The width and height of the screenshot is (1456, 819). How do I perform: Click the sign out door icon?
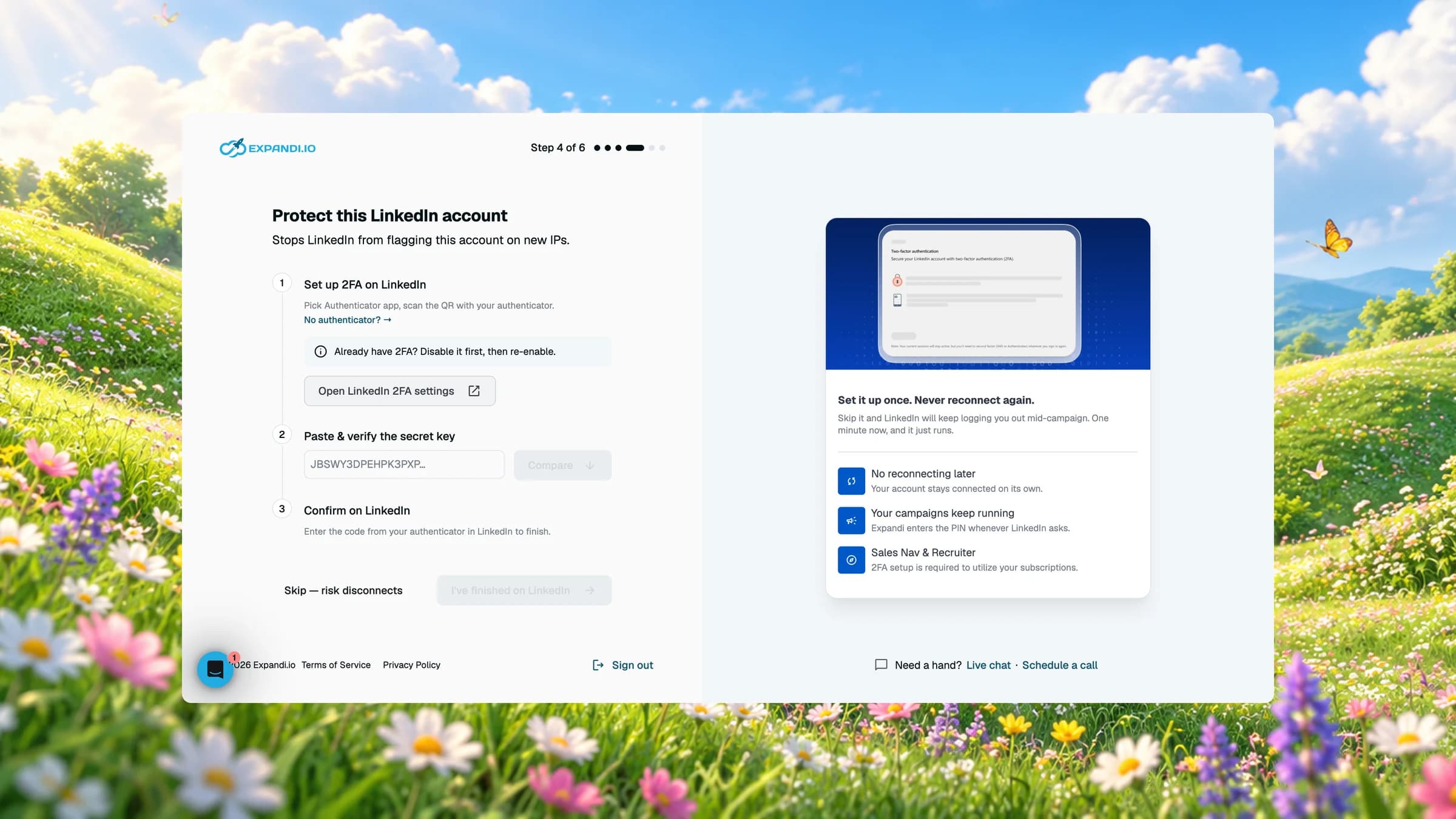pyautogui.click(x=598, y=665)
